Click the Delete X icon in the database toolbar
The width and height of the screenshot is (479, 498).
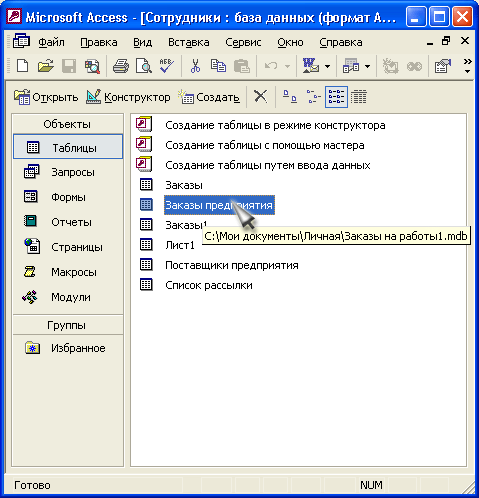coord(260,97)
